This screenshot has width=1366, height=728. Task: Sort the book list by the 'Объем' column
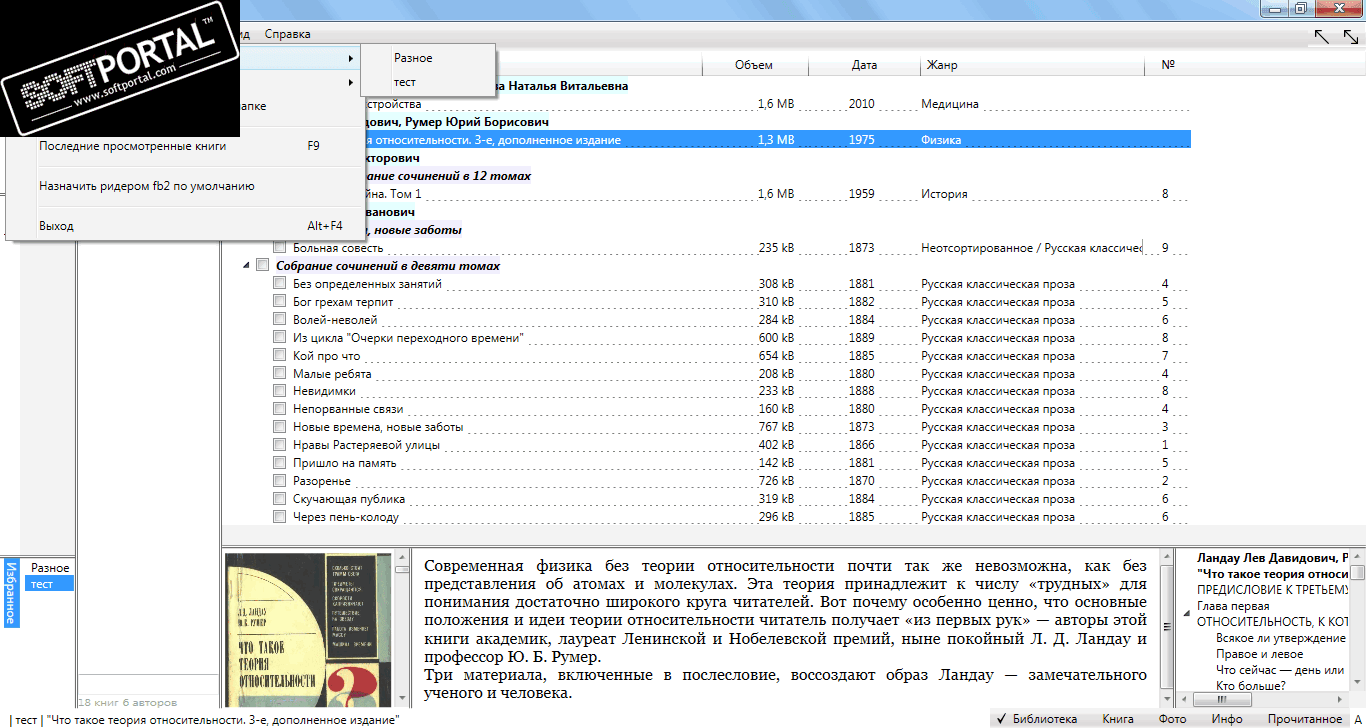754,65
